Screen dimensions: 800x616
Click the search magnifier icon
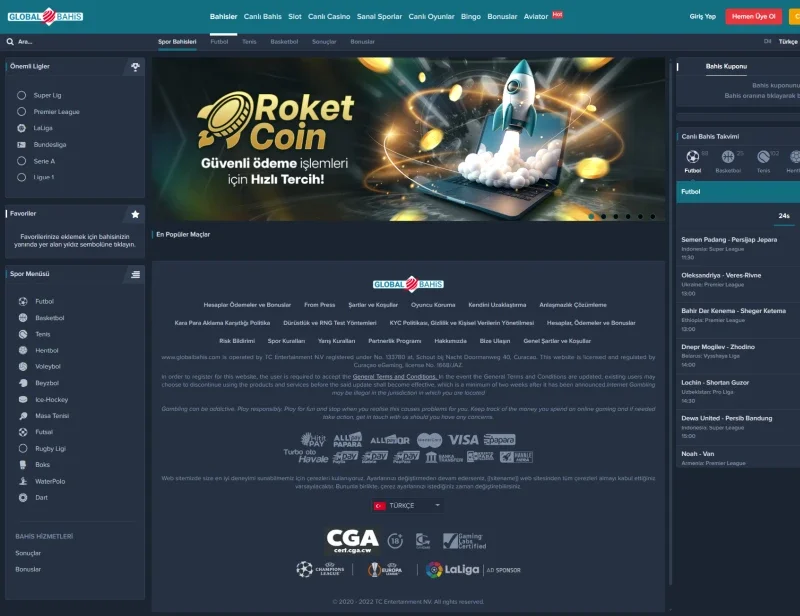10,42
